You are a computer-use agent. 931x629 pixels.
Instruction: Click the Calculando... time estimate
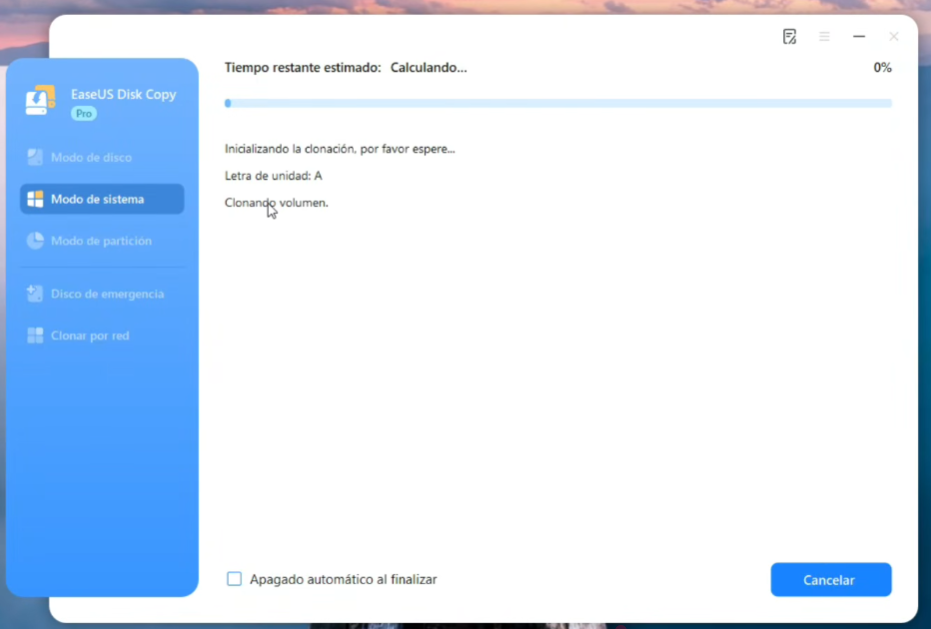pos(429,68)
